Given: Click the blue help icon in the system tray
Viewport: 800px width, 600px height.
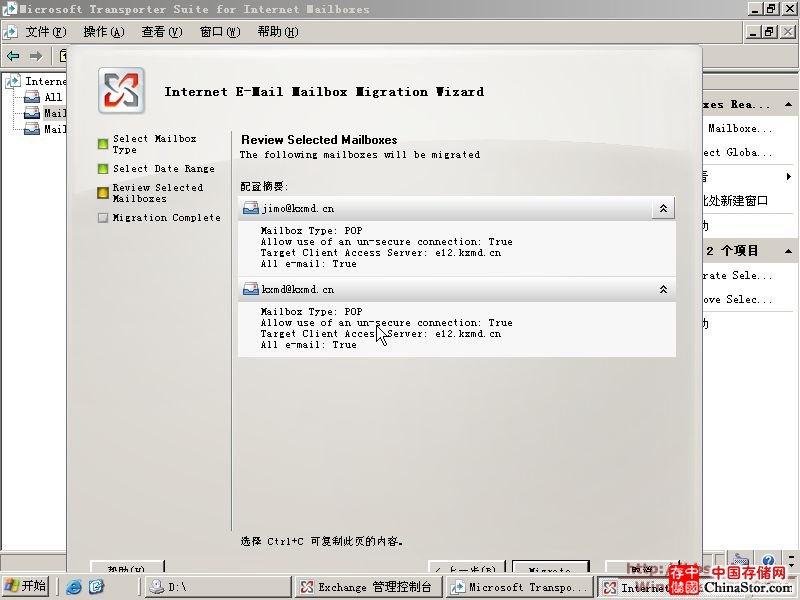Looking at the screenshot, I should click(x=769, y=561).
